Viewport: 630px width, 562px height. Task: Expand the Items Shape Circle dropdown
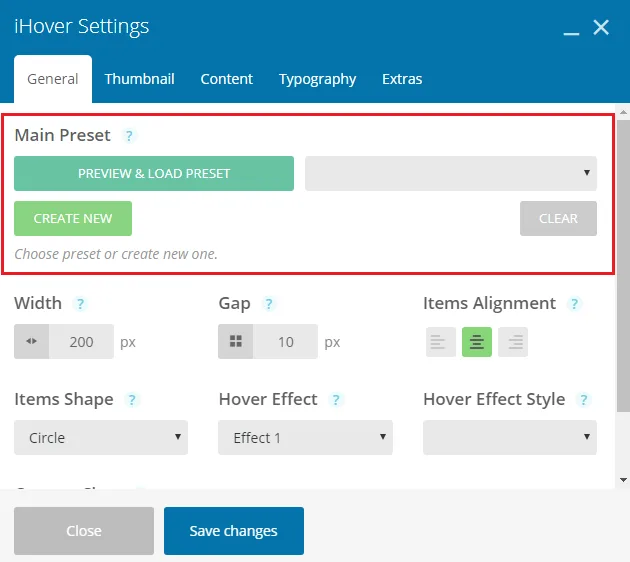point(101,437)
